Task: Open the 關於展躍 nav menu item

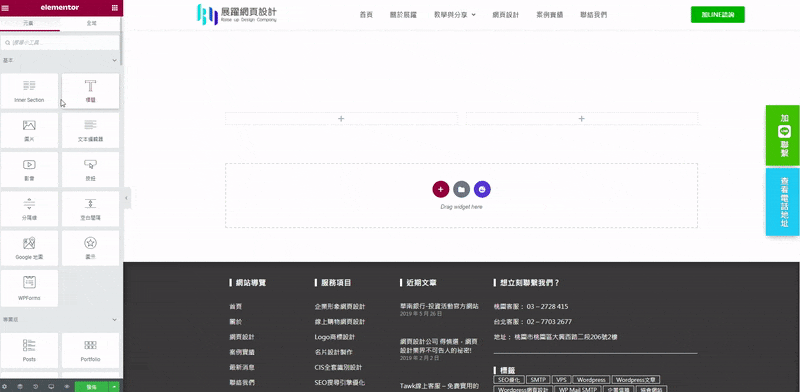Action: [403, 15]
